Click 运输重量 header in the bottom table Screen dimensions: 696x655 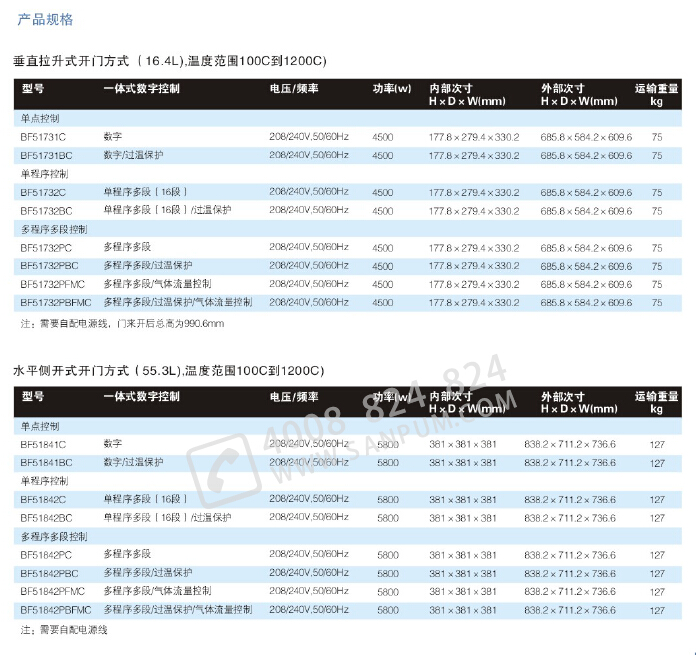tap(656, 396)
